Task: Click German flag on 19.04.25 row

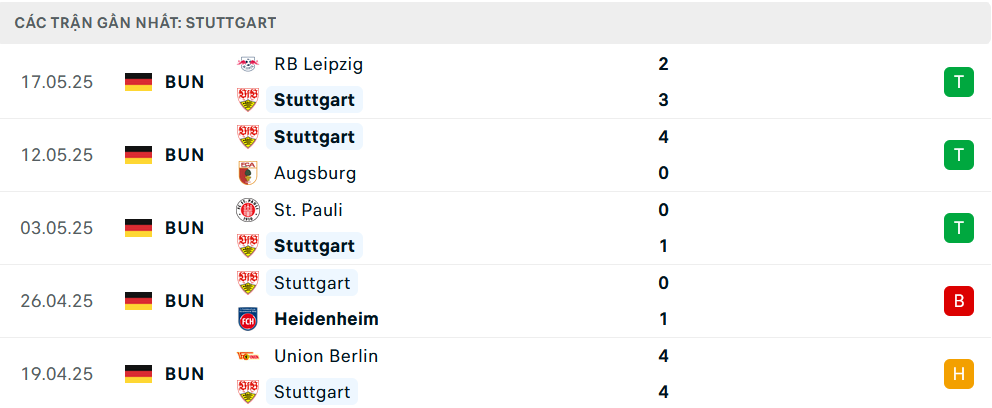Action: pyautogui.click(x=139, y=374)
